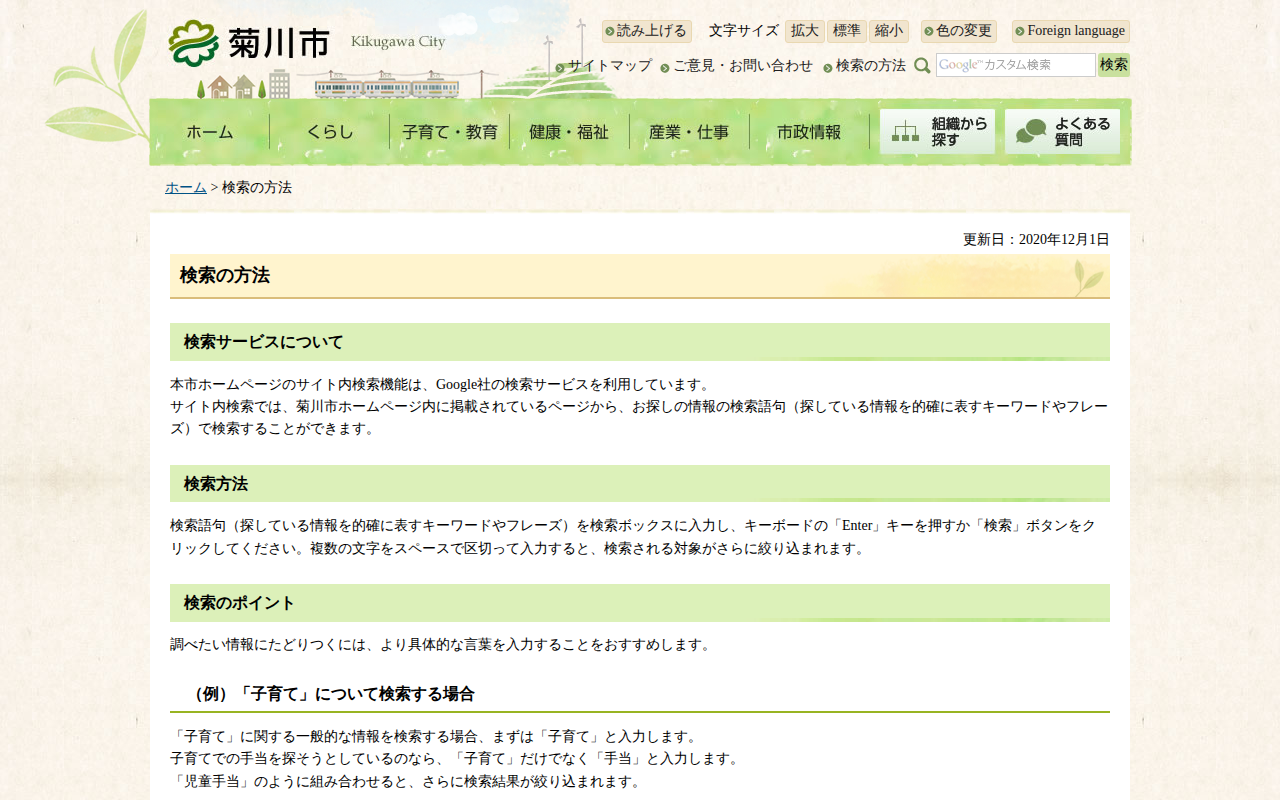Go to ホーム in main navigation
Screen dimensions: 1280x800
(210, 132)
